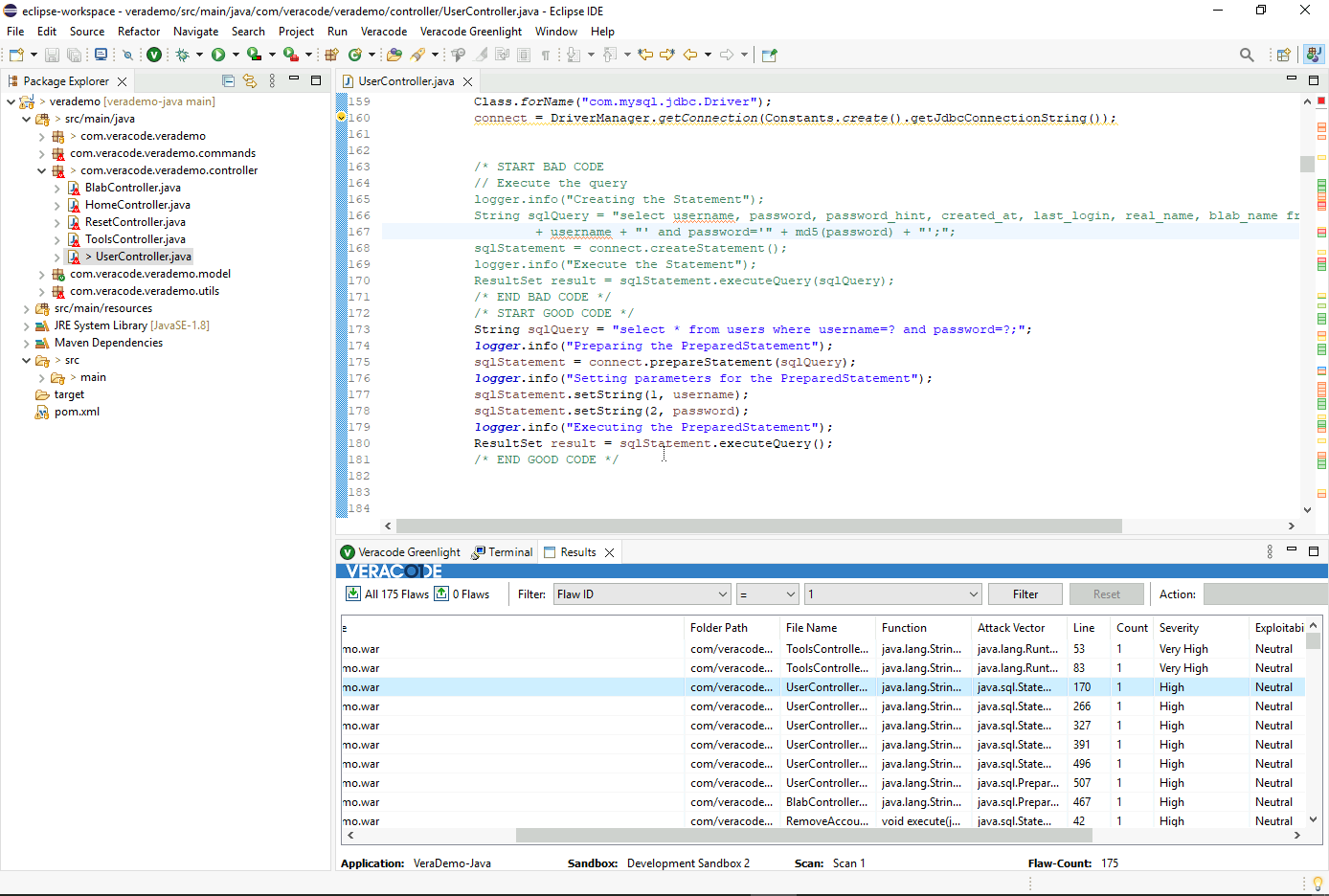Toggle Link with Editor in Package Explorer
Image resolution: width=1329 pixels, height=896 pixels.
pyautogui.click(x=250, y=80)
